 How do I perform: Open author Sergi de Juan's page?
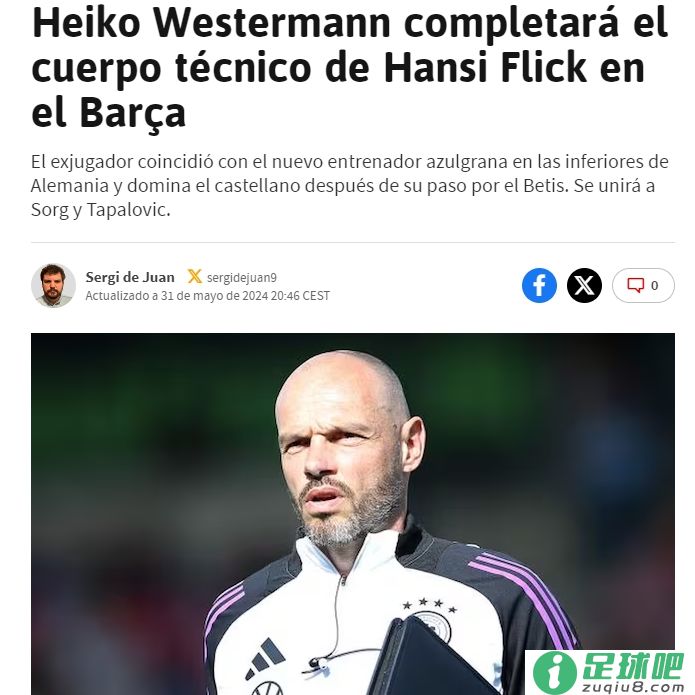coord(130,277)
